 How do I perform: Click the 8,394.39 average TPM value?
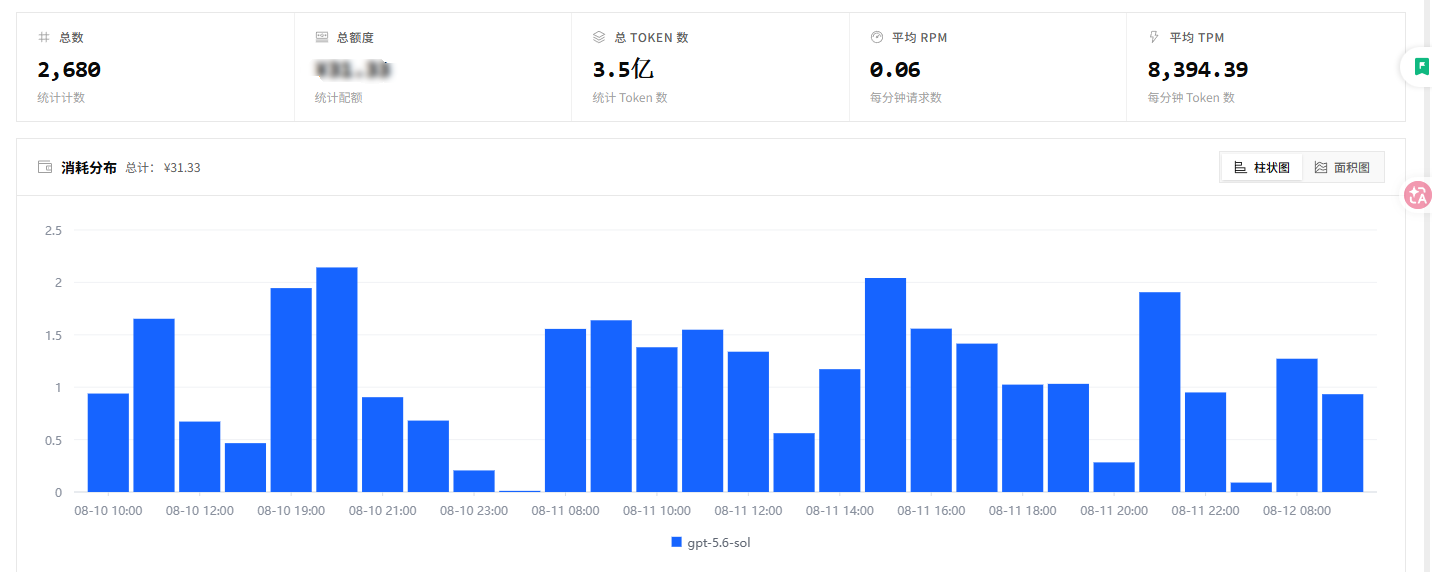tap(1198, 70)
